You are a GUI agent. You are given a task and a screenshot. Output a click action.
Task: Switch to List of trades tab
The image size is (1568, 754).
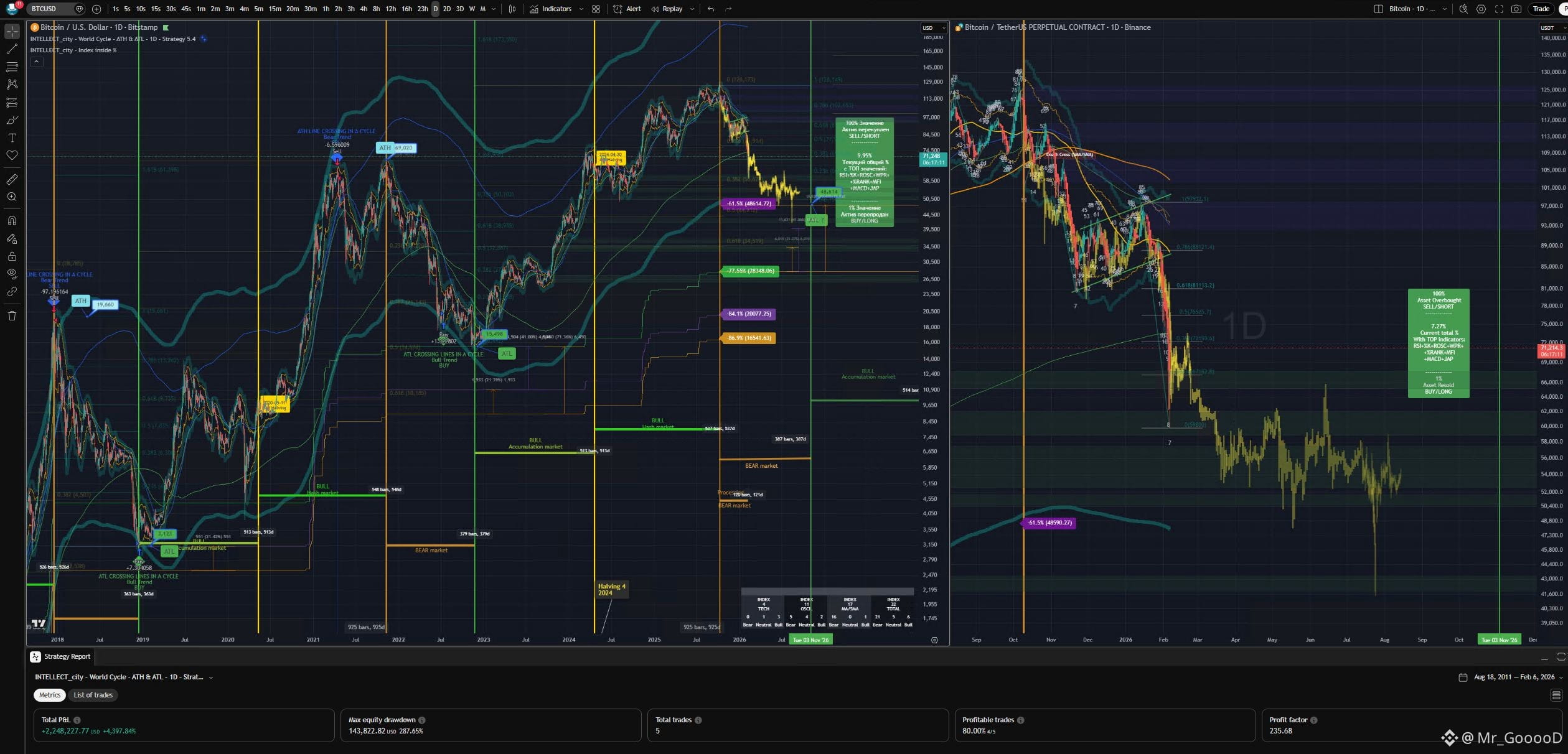pyautogui.click(x=93, y=695)
